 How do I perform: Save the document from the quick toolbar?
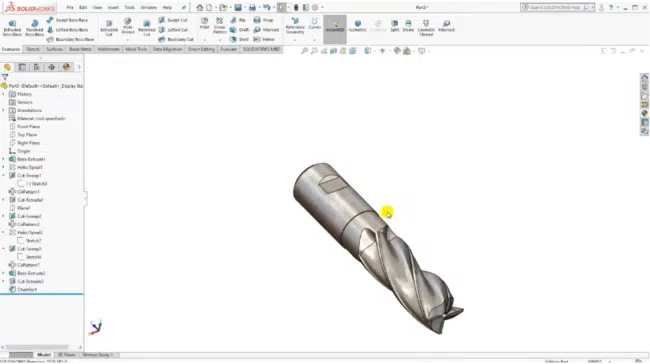pyautogui.click(x=238, y=7)
